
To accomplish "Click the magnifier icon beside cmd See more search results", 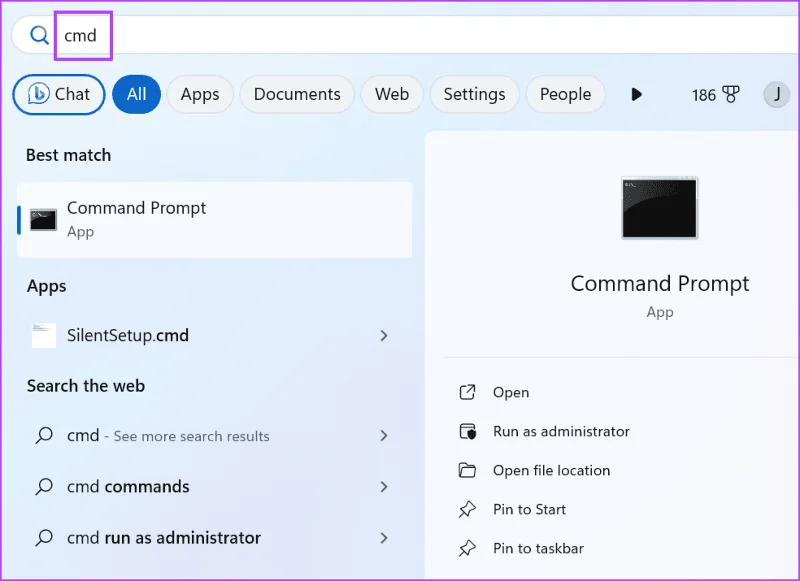I will click(44, 436).
